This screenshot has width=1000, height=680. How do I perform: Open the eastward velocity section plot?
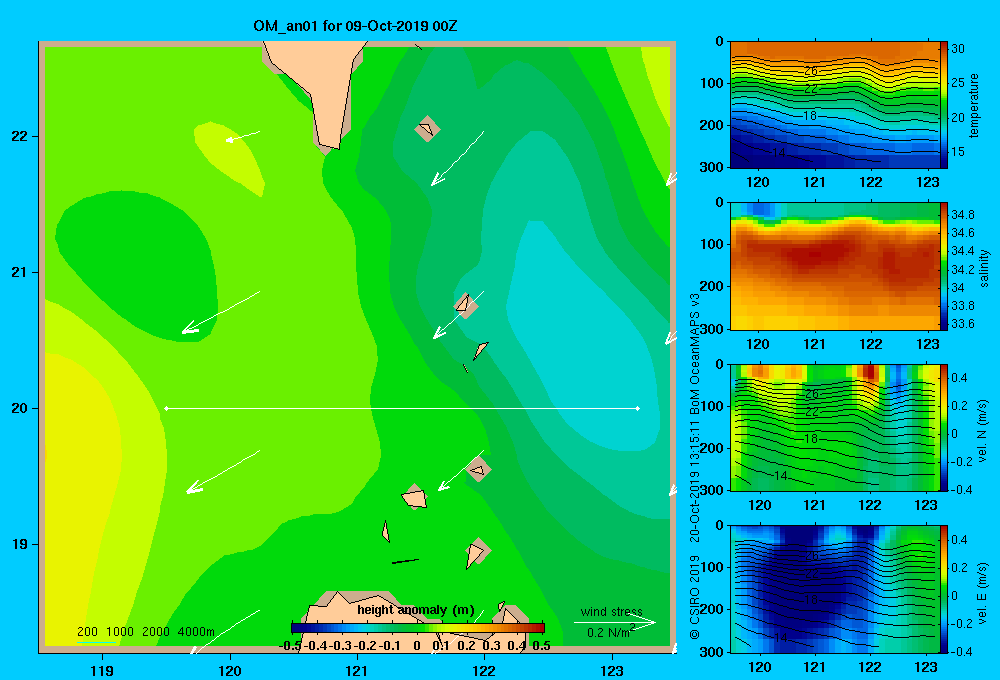point(834,589)
